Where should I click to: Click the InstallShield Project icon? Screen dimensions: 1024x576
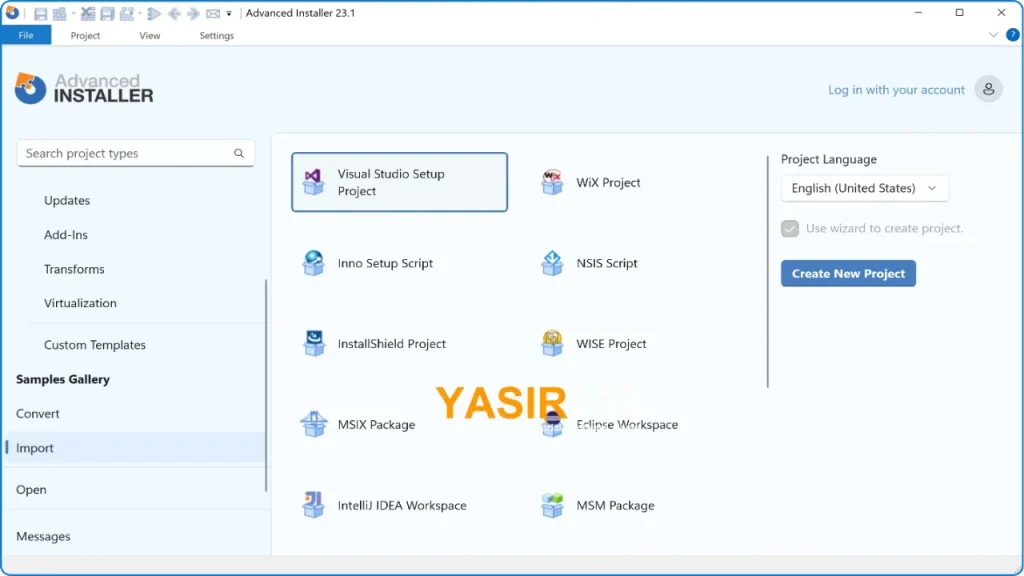click(x=313, y=344)
